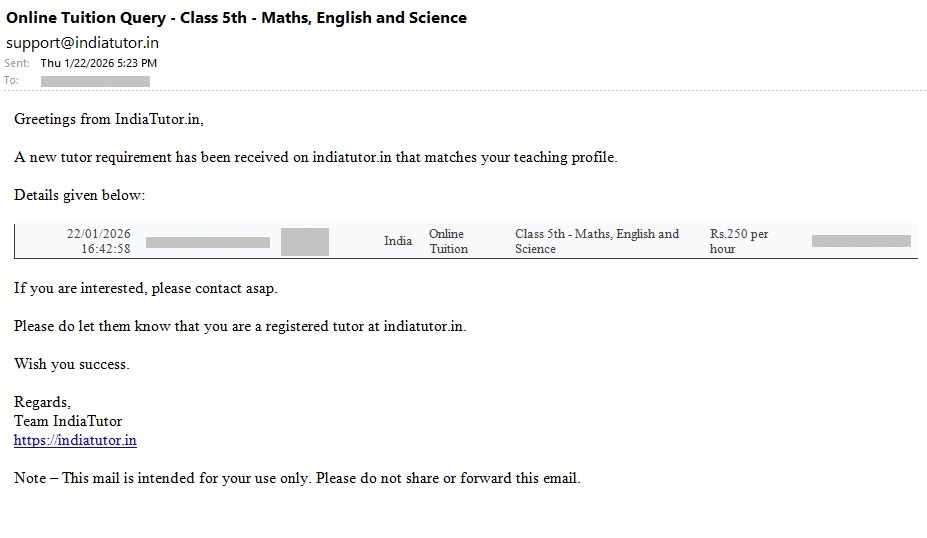The height and width of the screenshot is (538, 927).
Task: Click the "new tutor requirement" paragraph
Action: point(315,157)
